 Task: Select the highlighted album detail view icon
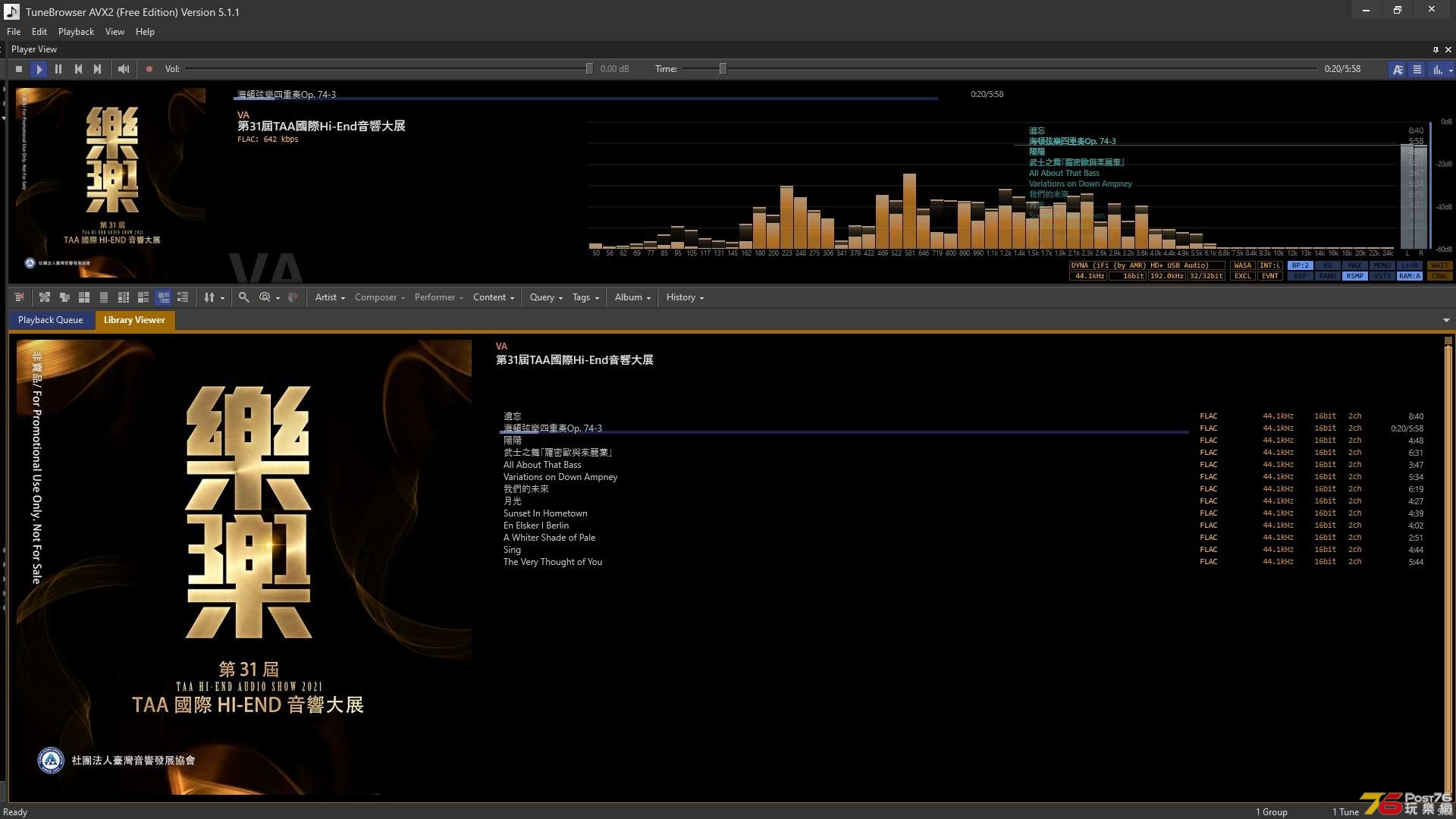[x=163, y=297]
